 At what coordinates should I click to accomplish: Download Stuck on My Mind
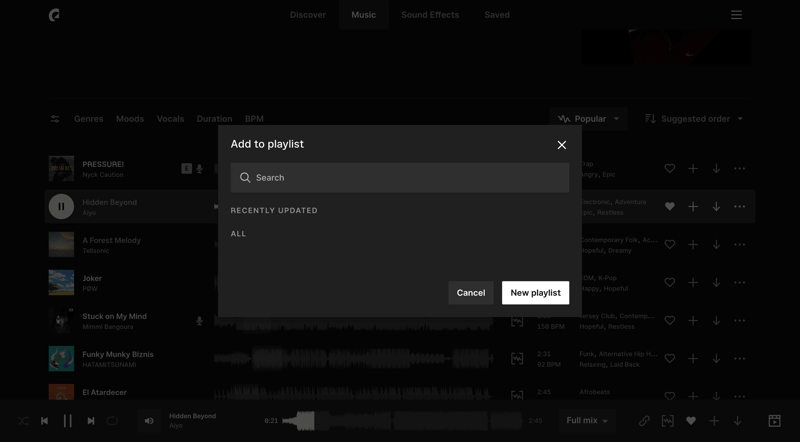(x=716, y=321)
